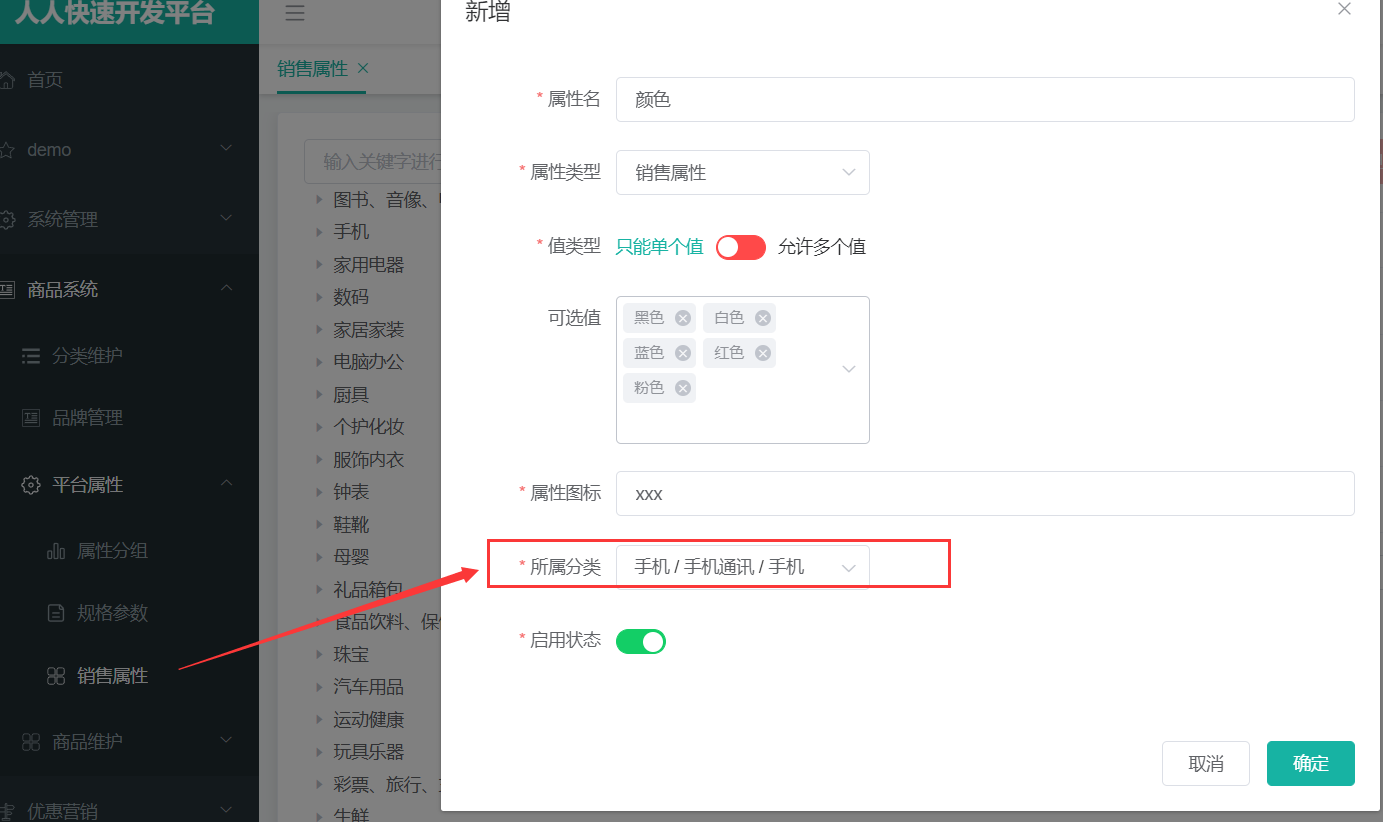Expand the 数码 tree node arrow
1383x822 pixels.
click(x=320, y=297)
